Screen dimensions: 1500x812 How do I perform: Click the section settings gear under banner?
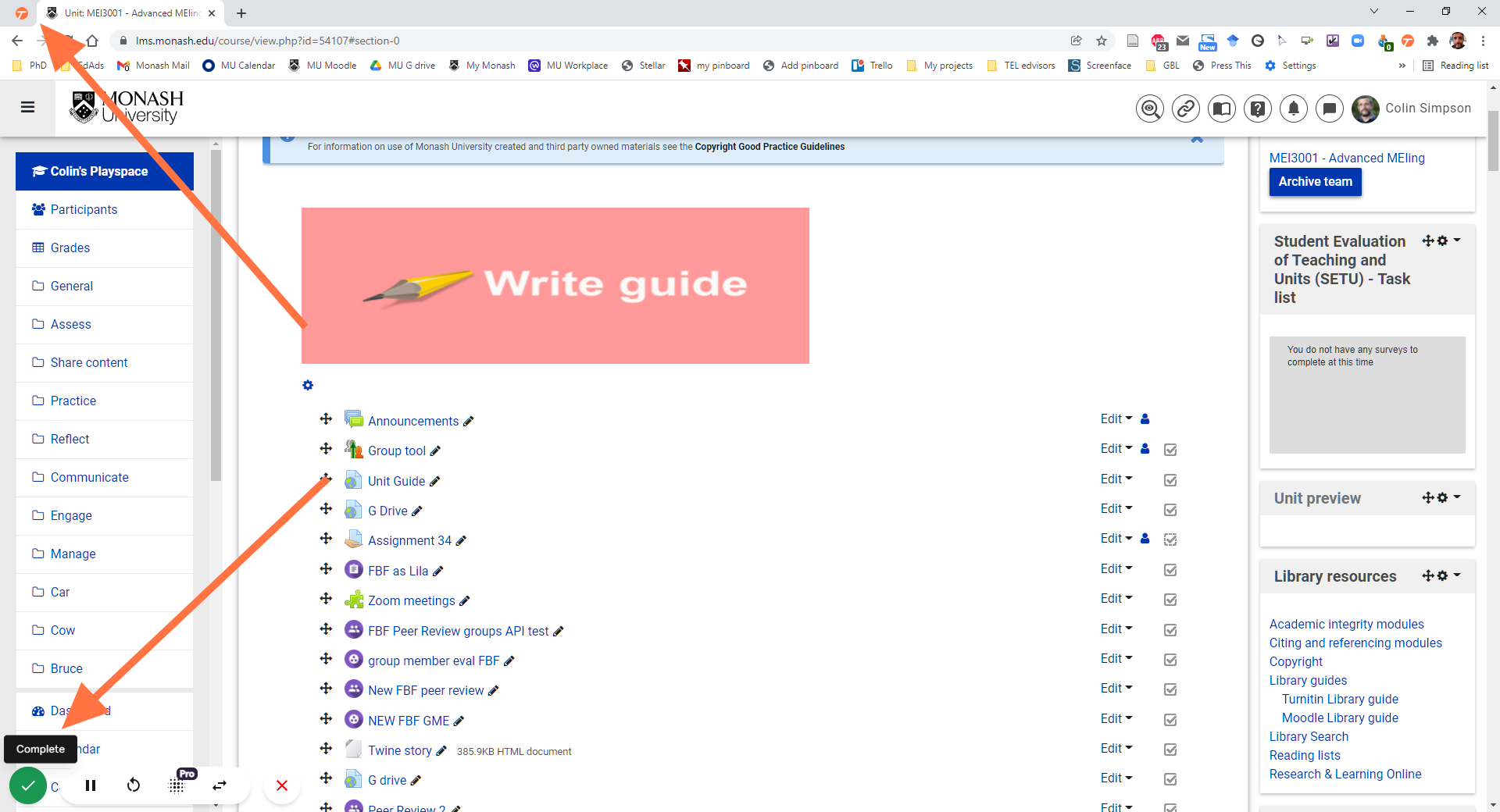pyautogui.click(x=308, y=386)
